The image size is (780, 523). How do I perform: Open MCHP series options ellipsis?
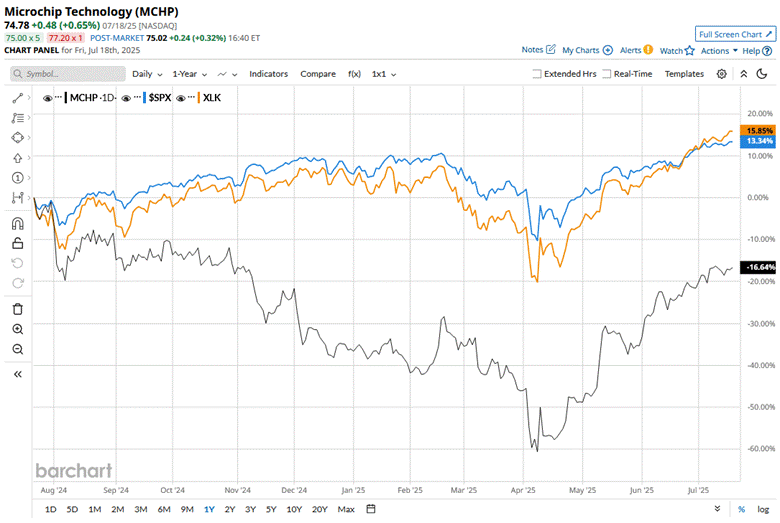pos(59,98)
